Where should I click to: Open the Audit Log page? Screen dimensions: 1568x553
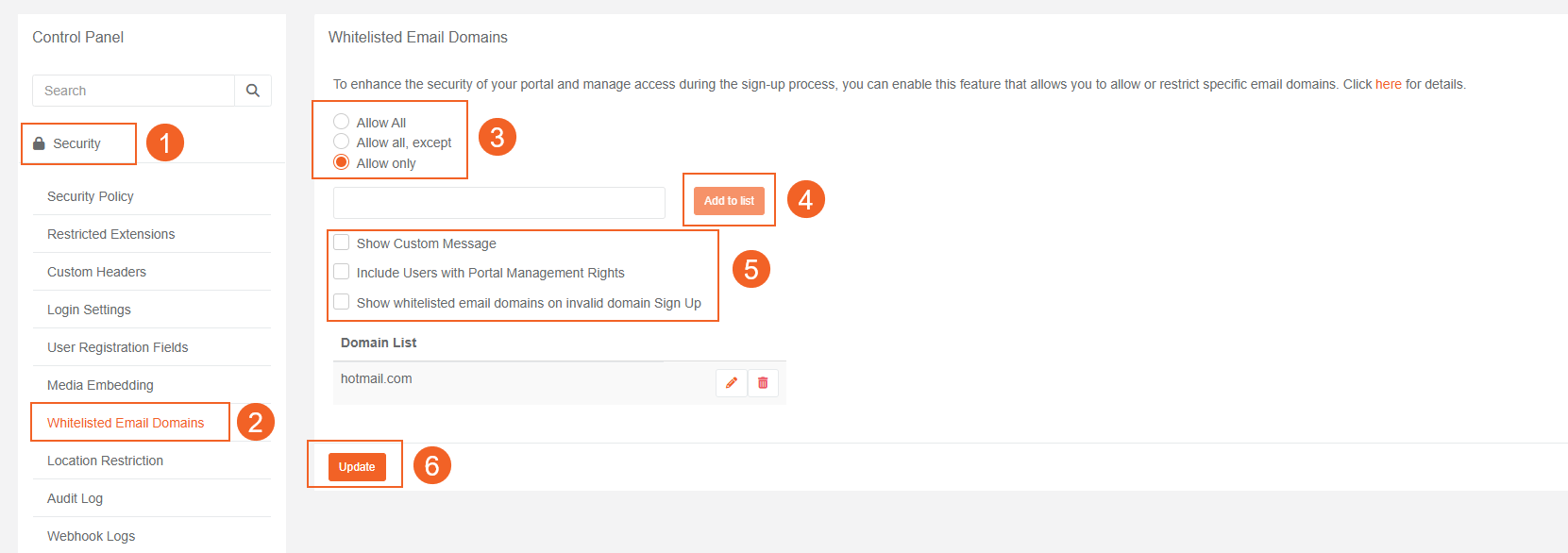coord(76,498)
